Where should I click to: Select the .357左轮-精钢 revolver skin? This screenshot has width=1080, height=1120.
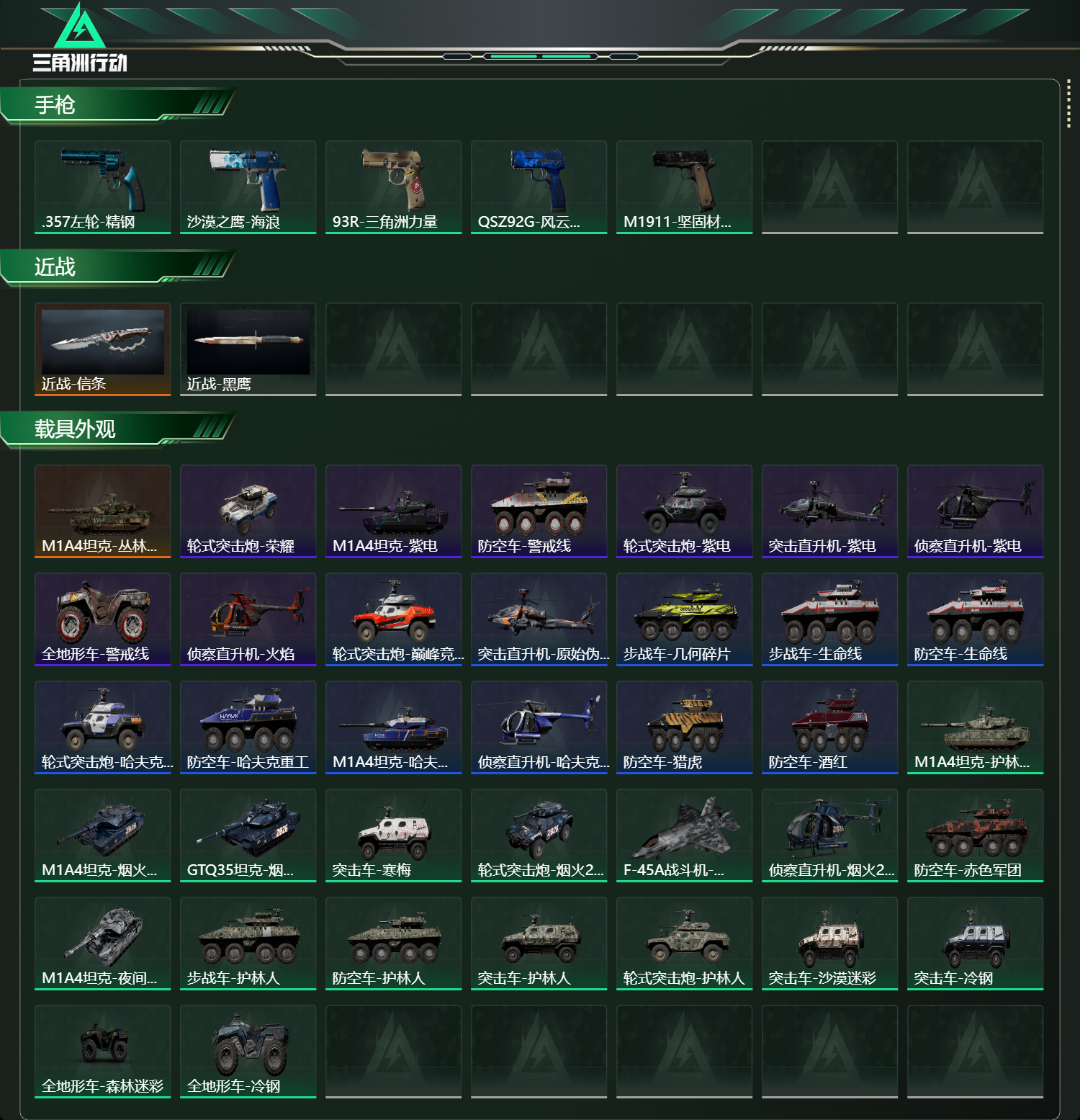102,186
